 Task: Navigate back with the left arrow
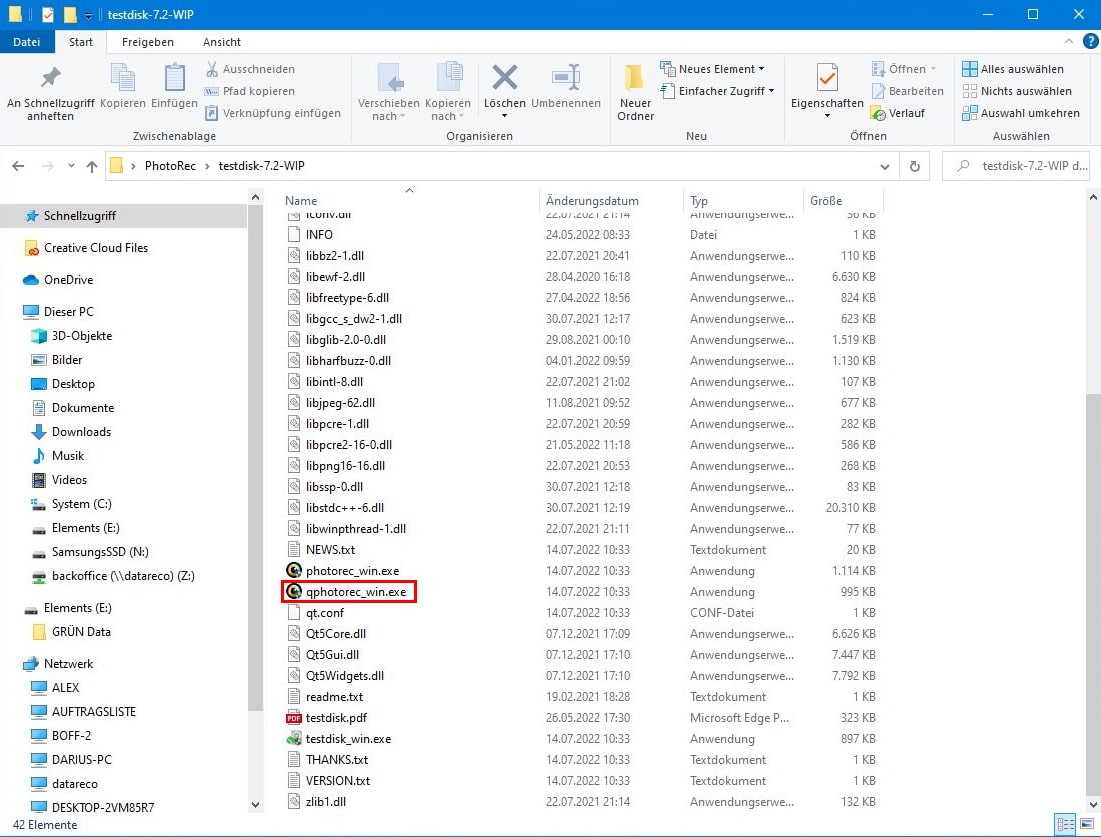(x=18, y=166)
